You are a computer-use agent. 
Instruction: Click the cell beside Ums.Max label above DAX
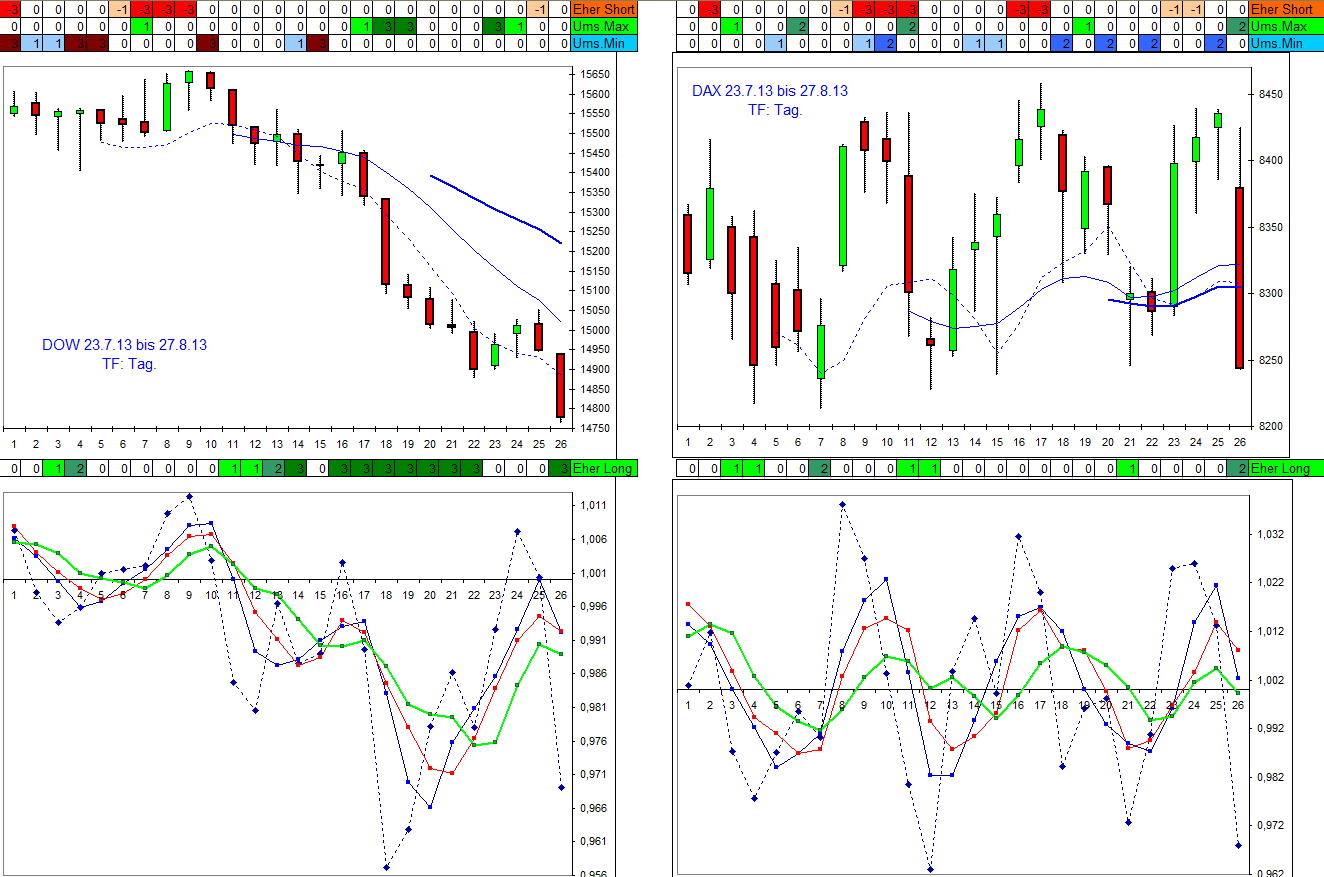click(1238, 26)
